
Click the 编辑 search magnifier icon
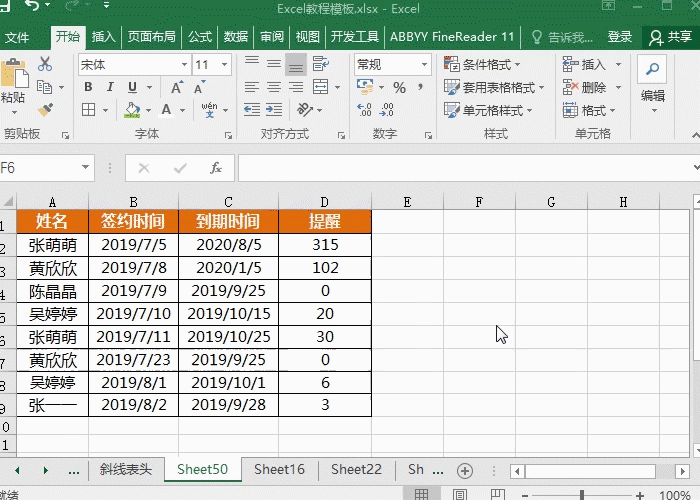(x=652, y=69)
